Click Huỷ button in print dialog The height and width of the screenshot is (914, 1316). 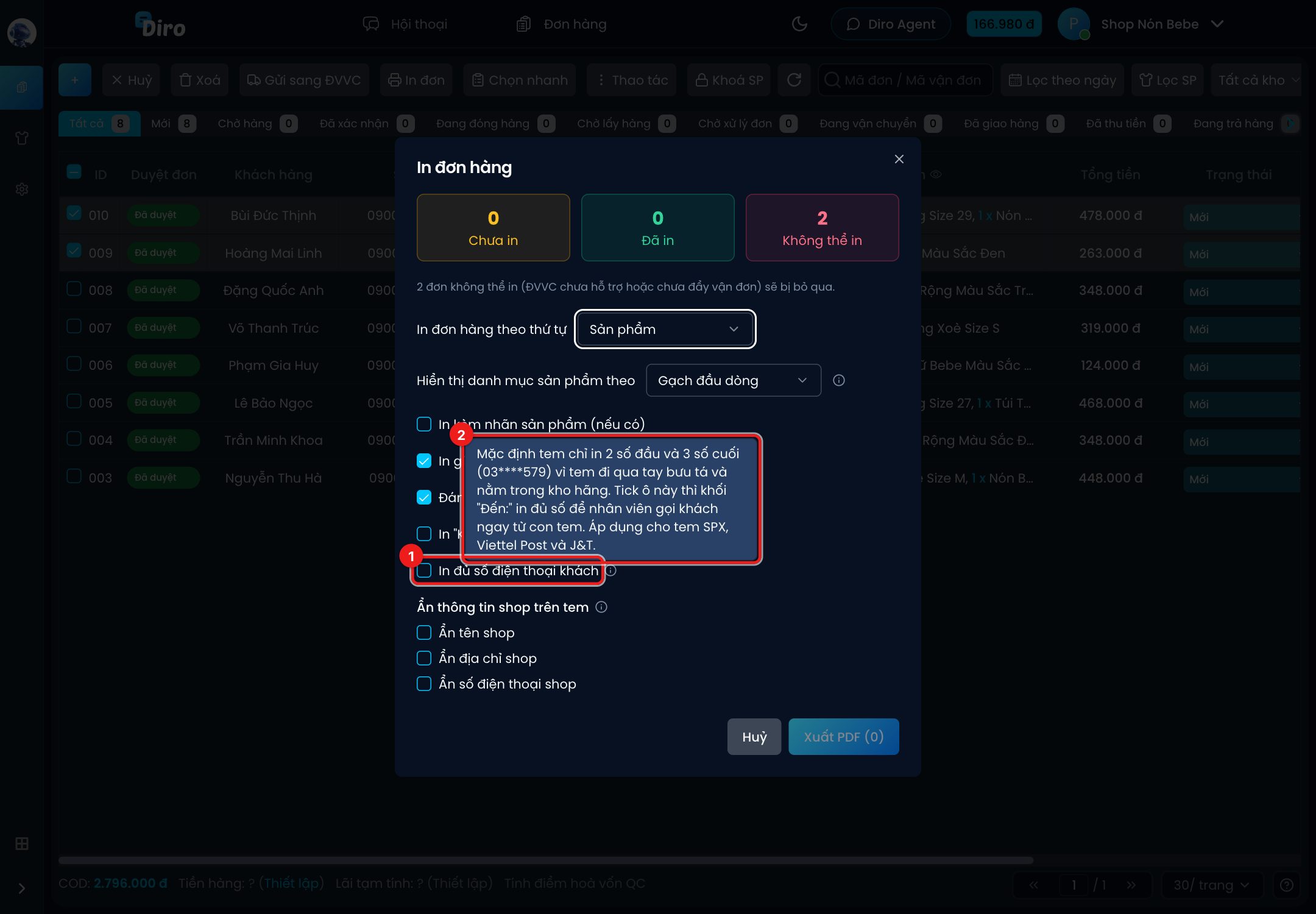click(x=754, y=737)
